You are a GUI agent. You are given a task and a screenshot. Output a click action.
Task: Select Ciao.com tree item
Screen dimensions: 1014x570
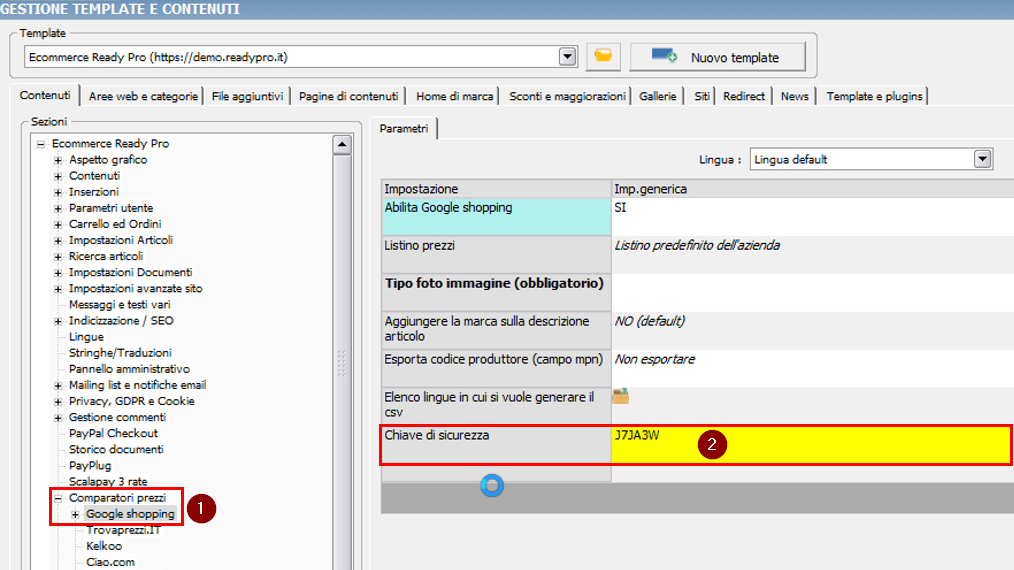110,562
